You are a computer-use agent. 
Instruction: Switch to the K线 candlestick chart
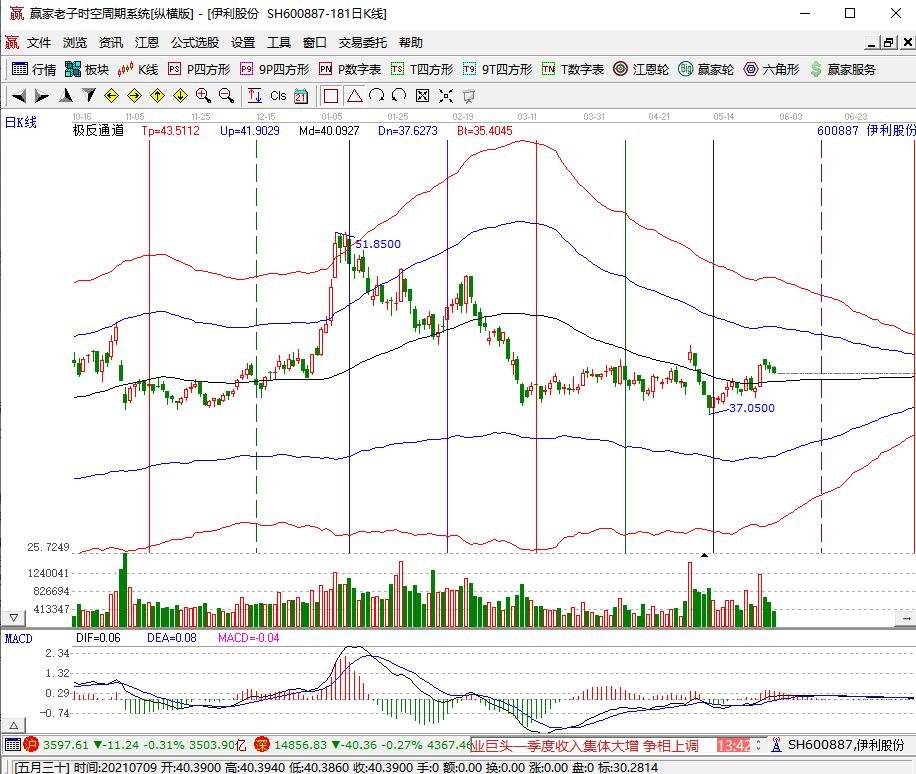coord(138,70)
